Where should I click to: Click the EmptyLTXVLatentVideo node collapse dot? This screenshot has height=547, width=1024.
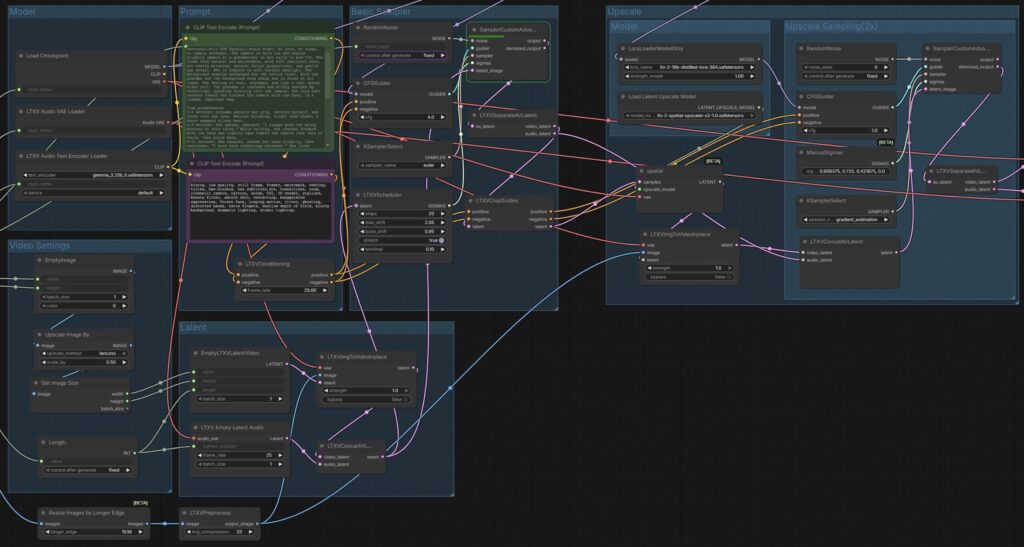point(197,353)
